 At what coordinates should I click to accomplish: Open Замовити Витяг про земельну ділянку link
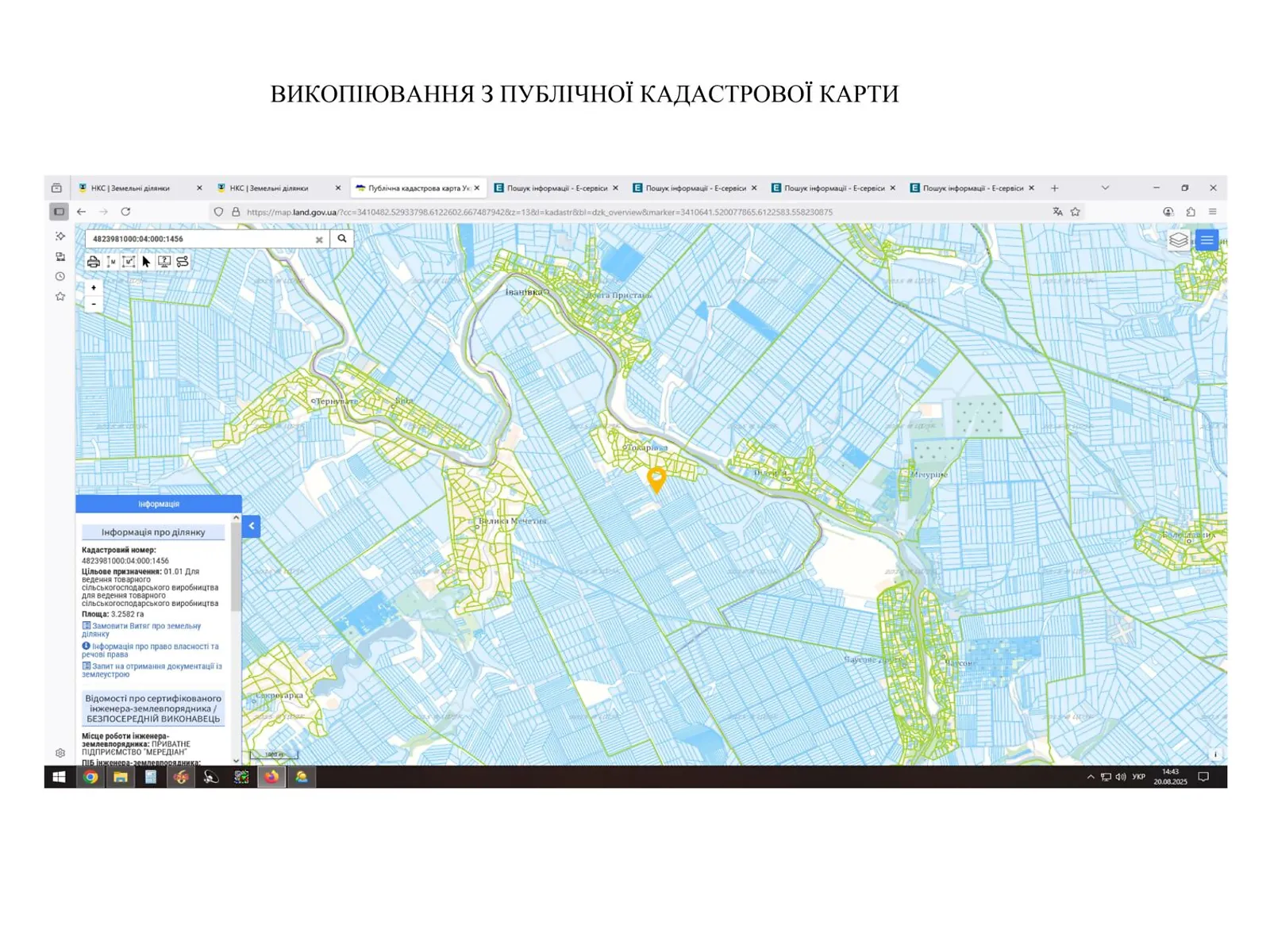pos(146,627)
